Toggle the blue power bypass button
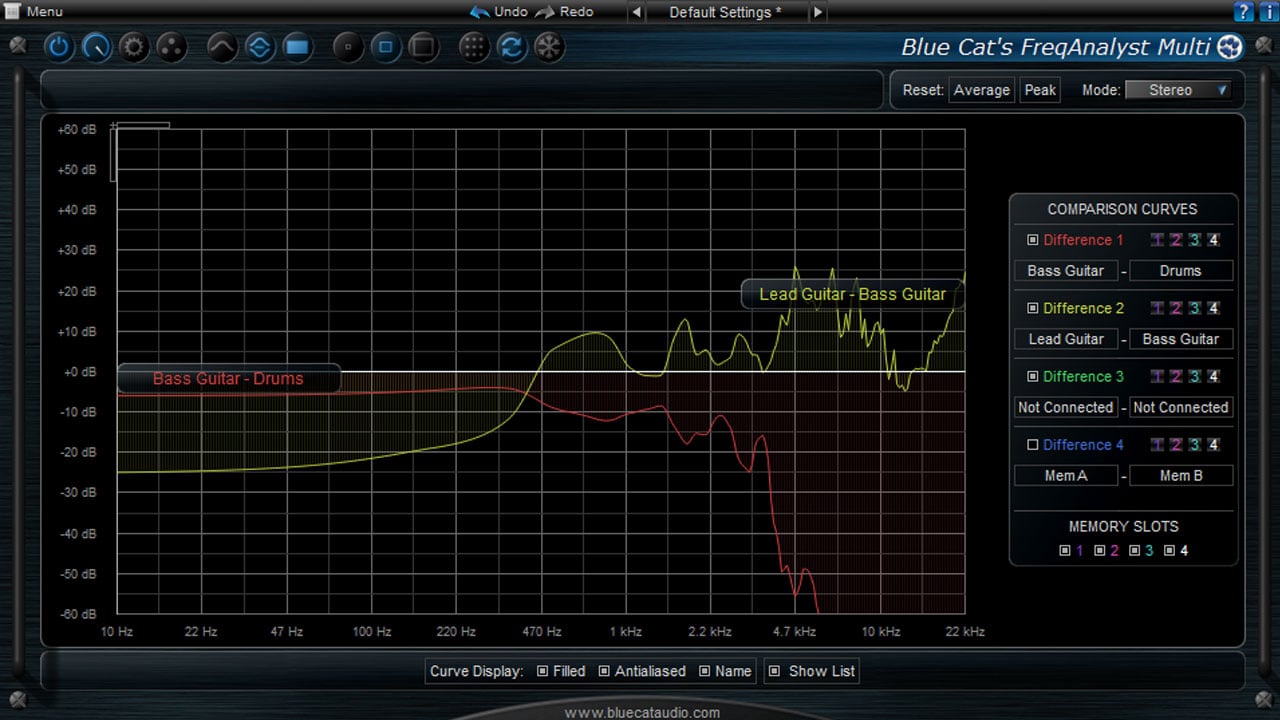The image size is (1280, 720). click(59, 47)
